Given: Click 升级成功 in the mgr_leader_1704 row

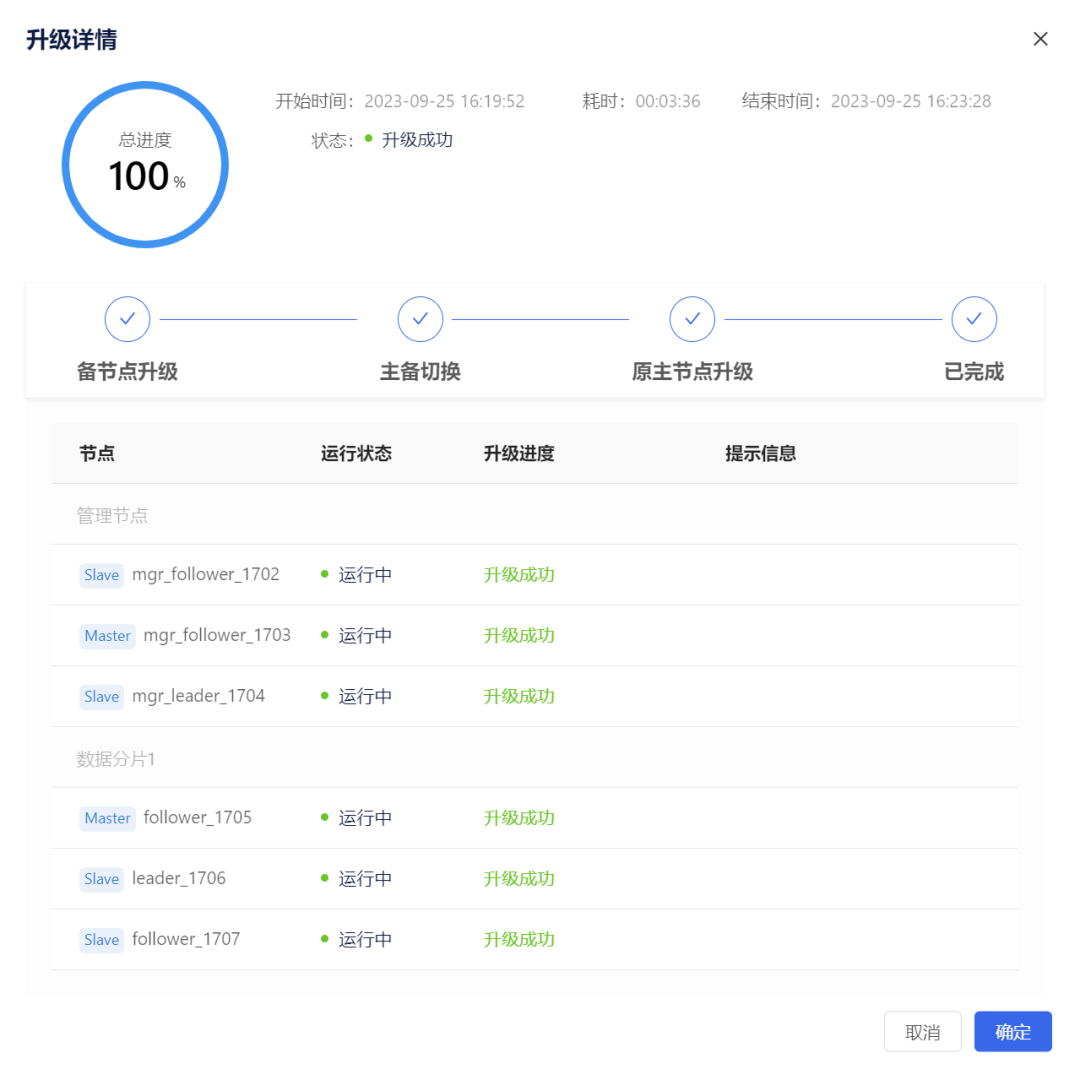Looking at the screenshot, I should [x=519, y=696].
